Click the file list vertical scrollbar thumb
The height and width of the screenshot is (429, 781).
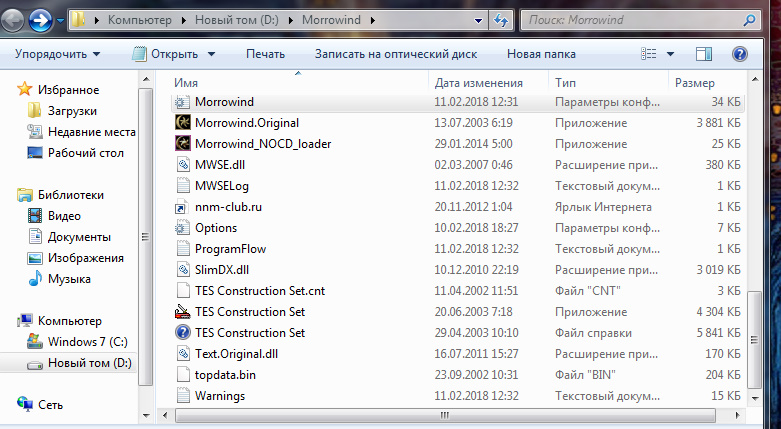(755, 340)
